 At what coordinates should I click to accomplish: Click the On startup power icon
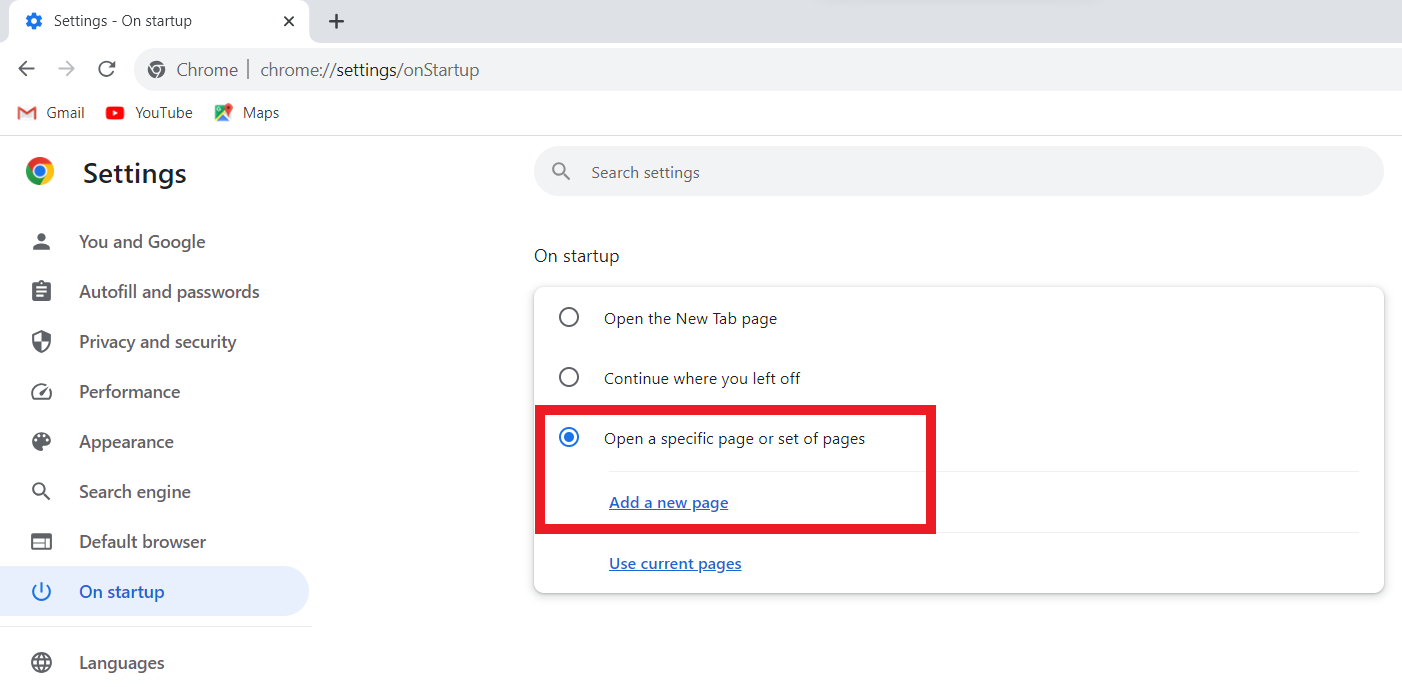tap(40, 591)
